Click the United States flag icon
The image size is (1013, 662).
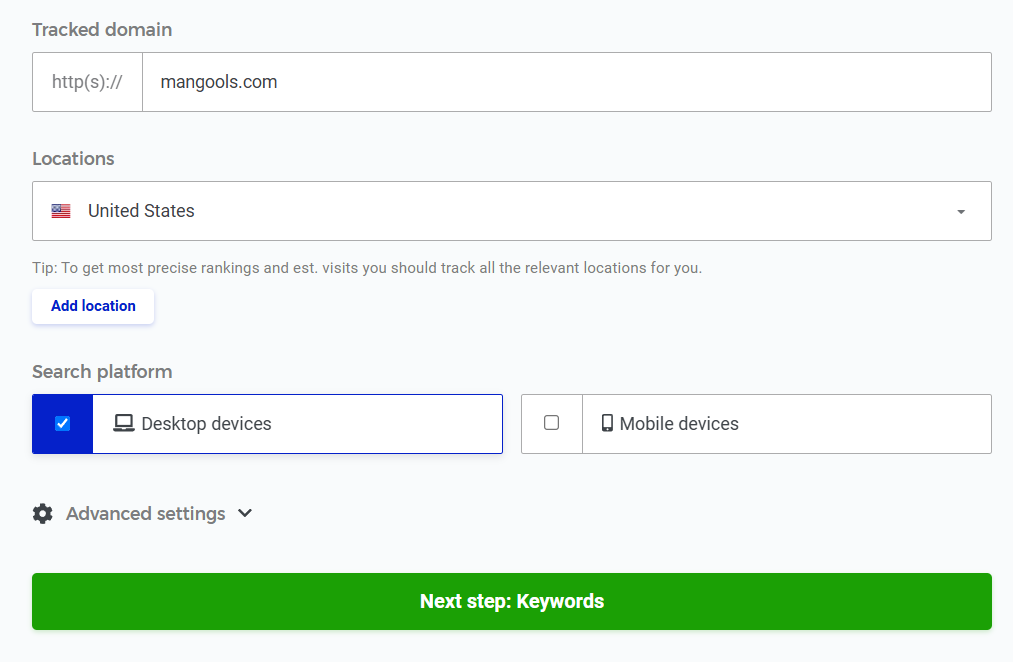tap(61, 211)
